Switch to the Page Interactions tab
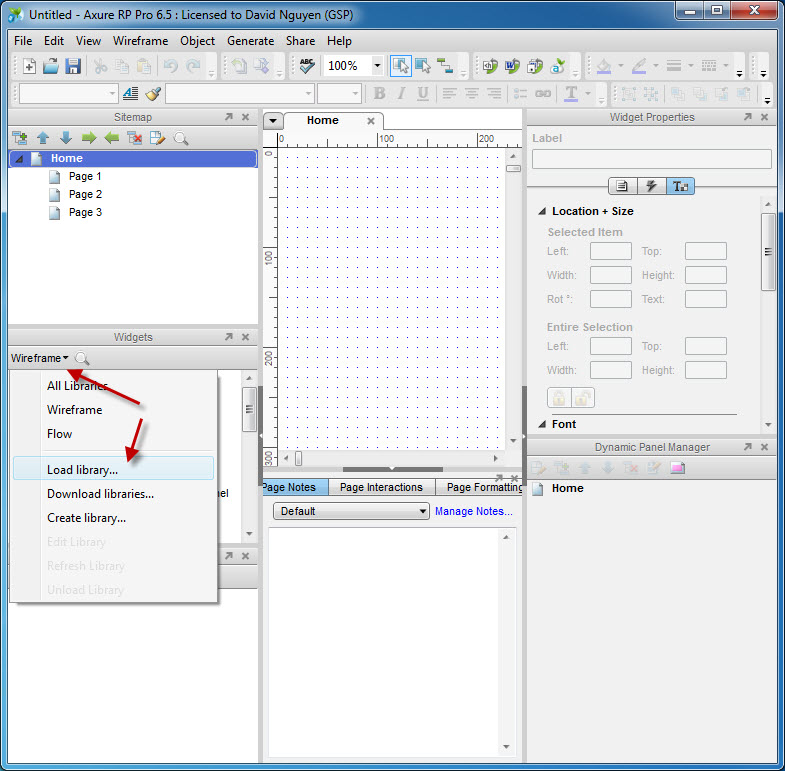 pos(381,487)
